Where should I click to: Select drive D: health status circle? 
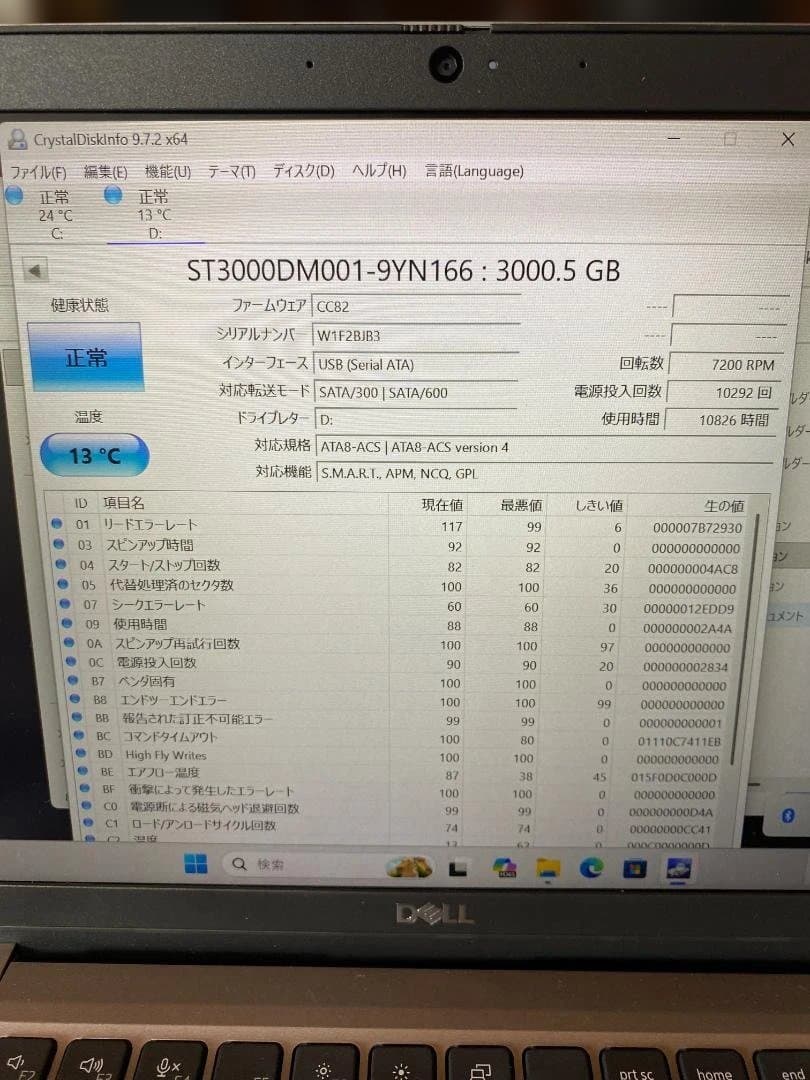pos(113,197)
